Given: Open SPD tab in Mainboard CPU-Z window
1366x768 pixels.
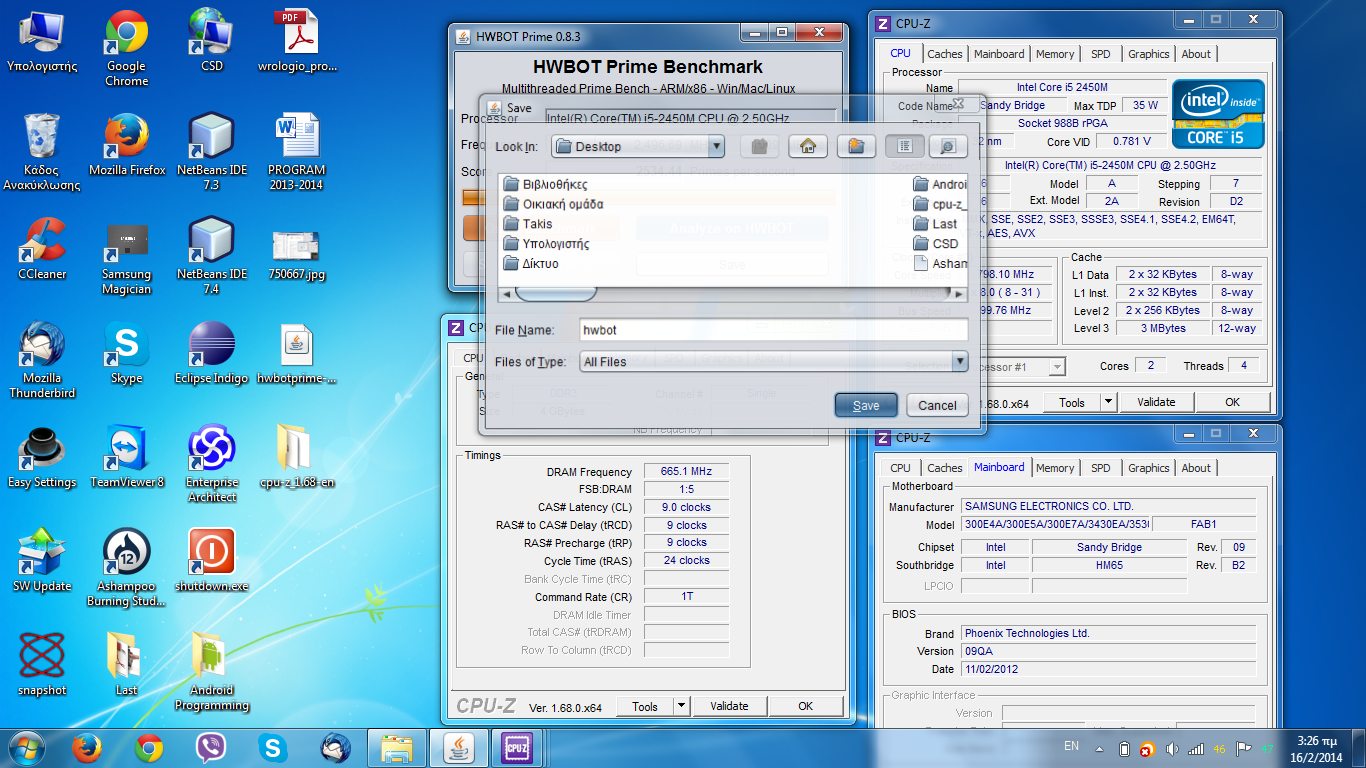Looking at the screenshot, I should pyautogui.click(x=1100, y=468).
